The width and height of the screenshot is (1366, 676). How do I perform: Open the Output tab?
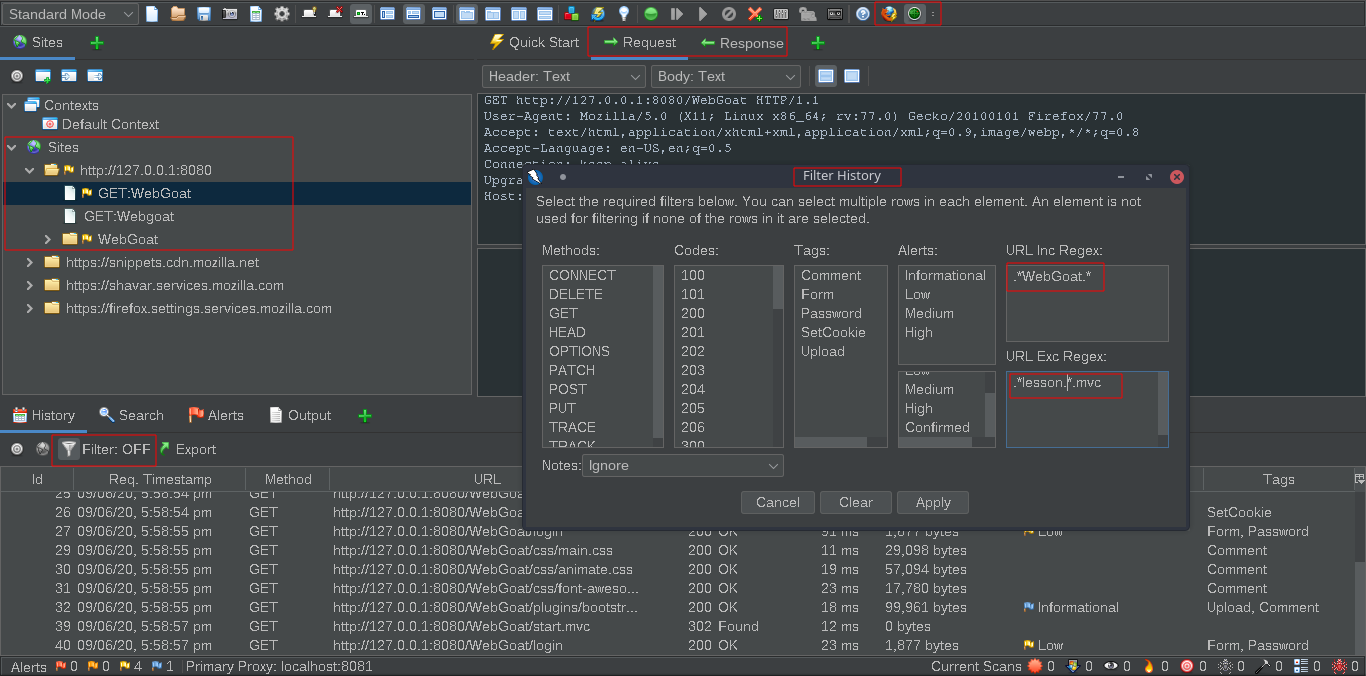(300, 415)
